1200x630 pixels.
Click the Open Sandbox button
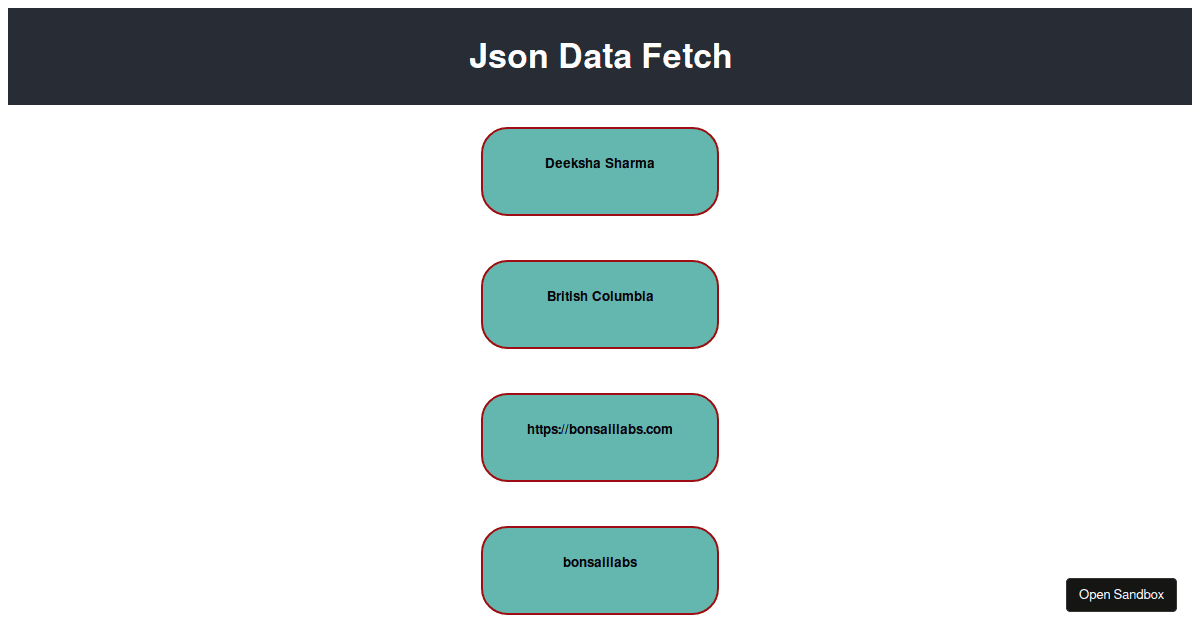[x=1121, y=595]
